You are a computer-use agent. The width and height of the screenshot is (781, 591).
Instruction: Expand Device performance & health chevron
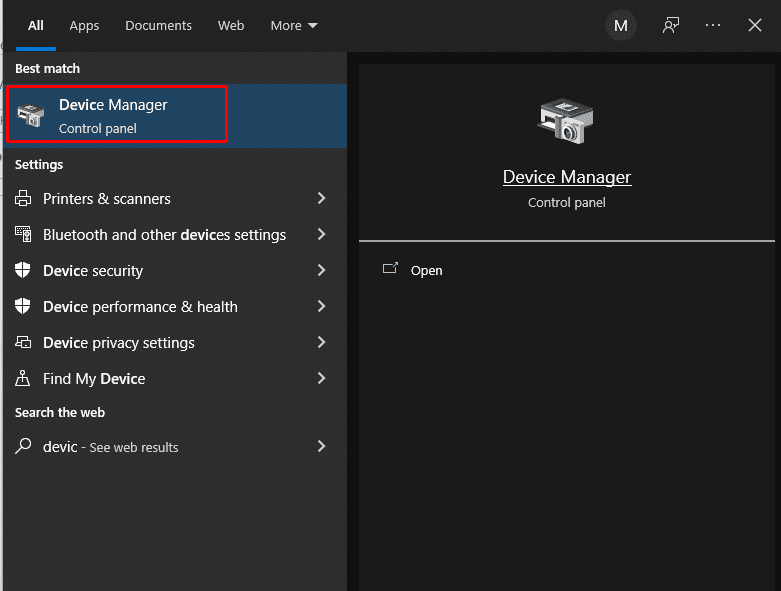coord(321,306)
